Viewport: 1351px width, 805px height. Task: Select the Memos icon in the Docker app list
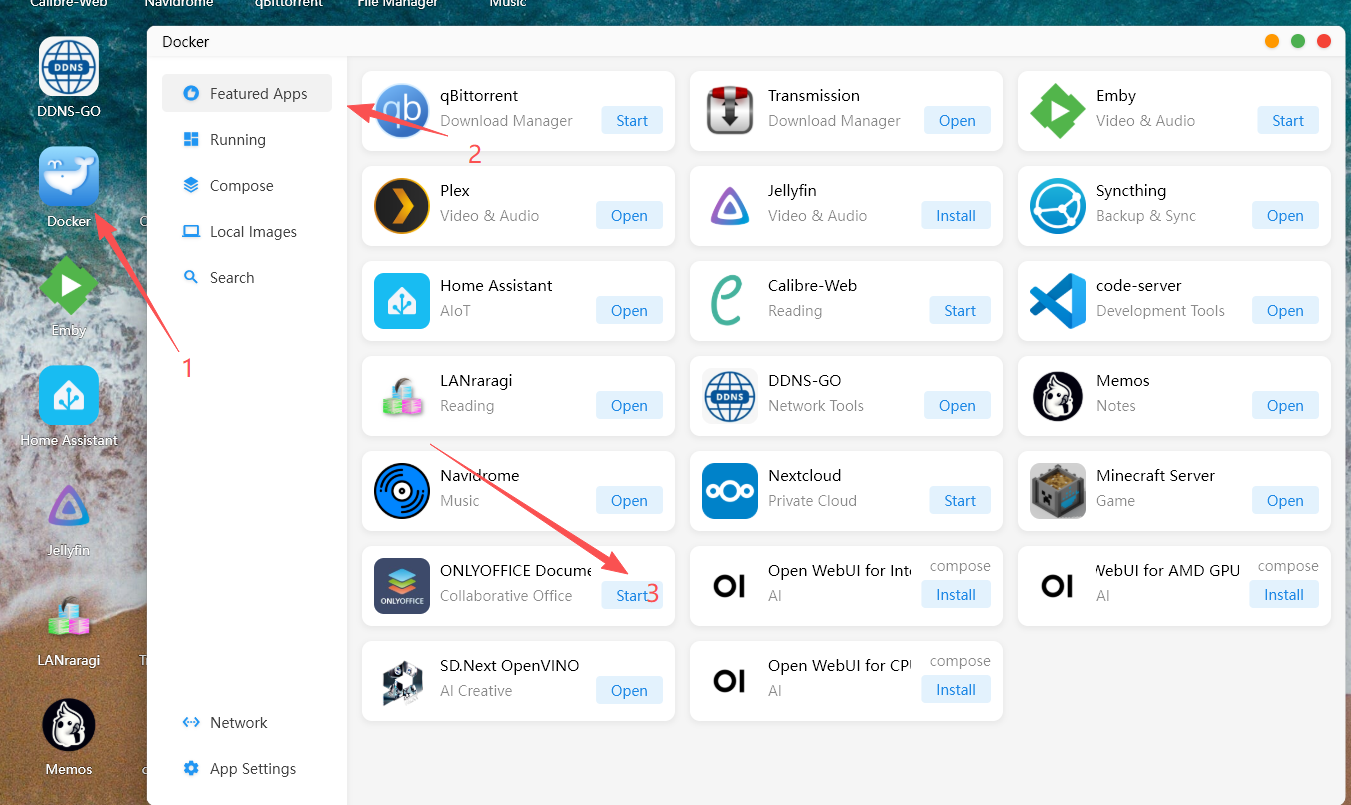[1058, 396]
